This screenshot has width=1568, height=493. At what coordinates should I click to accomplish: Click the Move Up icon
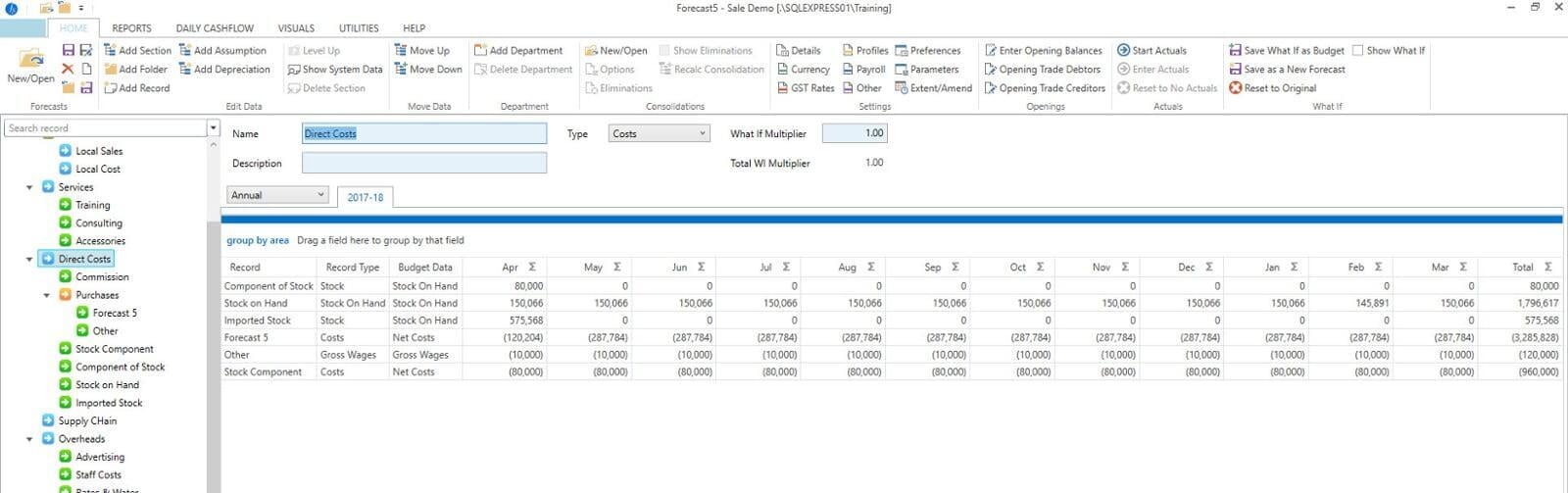coord(400,50)
